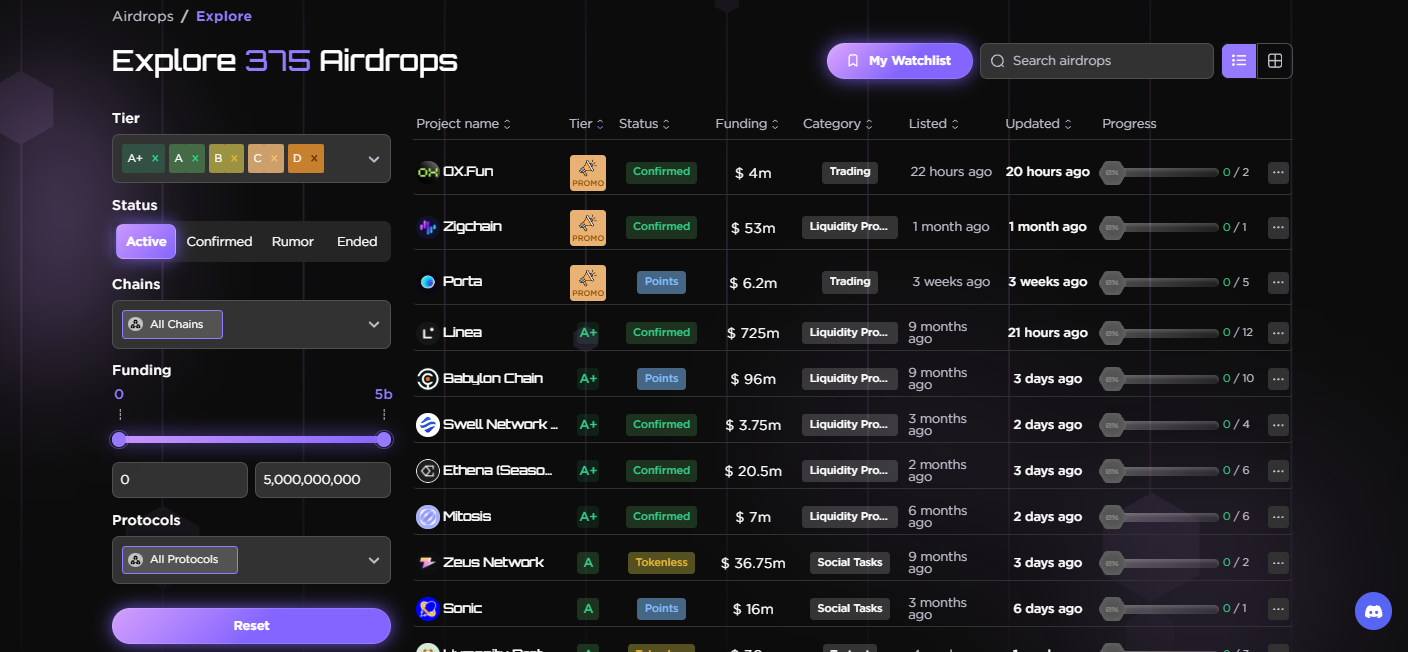This screenshot has height=652, width=1408.
Task: Click the OX.Fun progress bar
Action: point(1160,172)
